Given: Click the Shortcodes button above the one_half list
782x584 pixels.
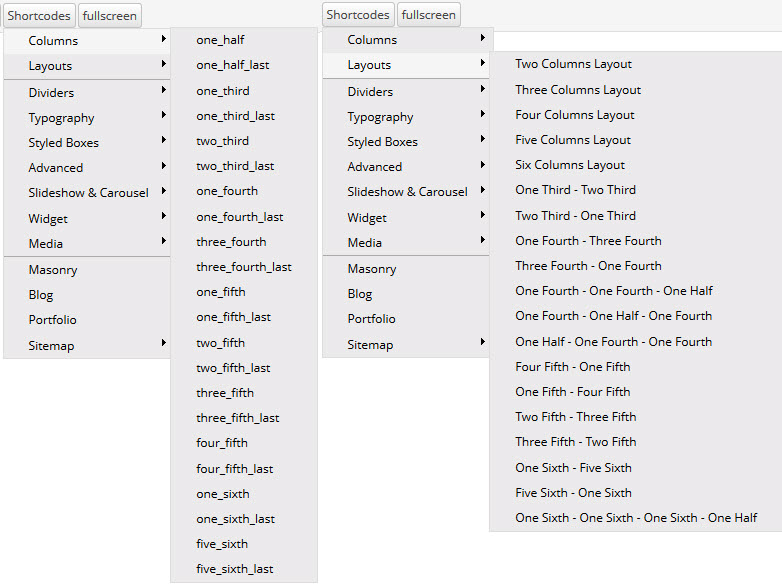Looking at the screenshot, I should (x=39, y=15).
